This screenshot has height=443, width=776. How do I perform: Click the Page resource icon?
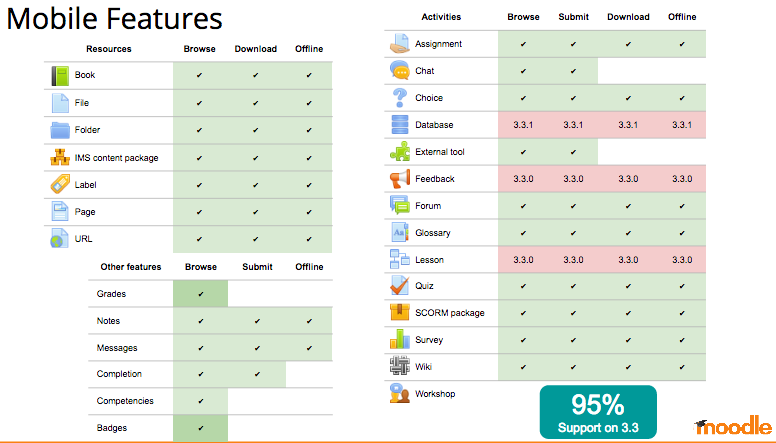pos(60,211)
